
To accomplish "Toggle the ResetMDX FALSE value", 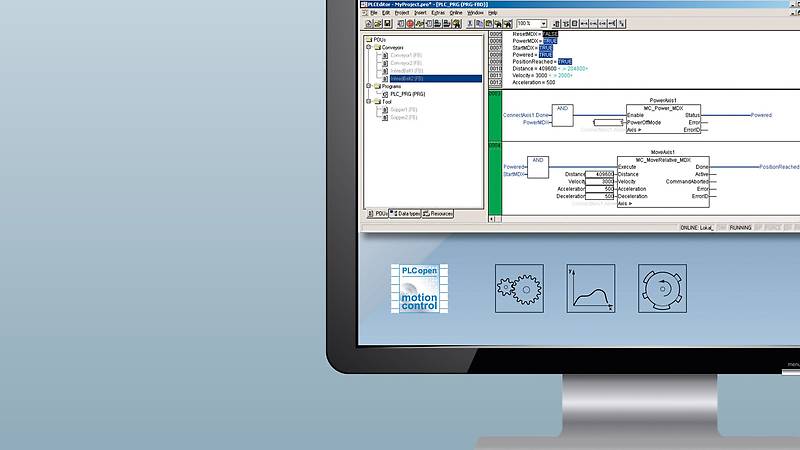I will click(x=551, y=33).
